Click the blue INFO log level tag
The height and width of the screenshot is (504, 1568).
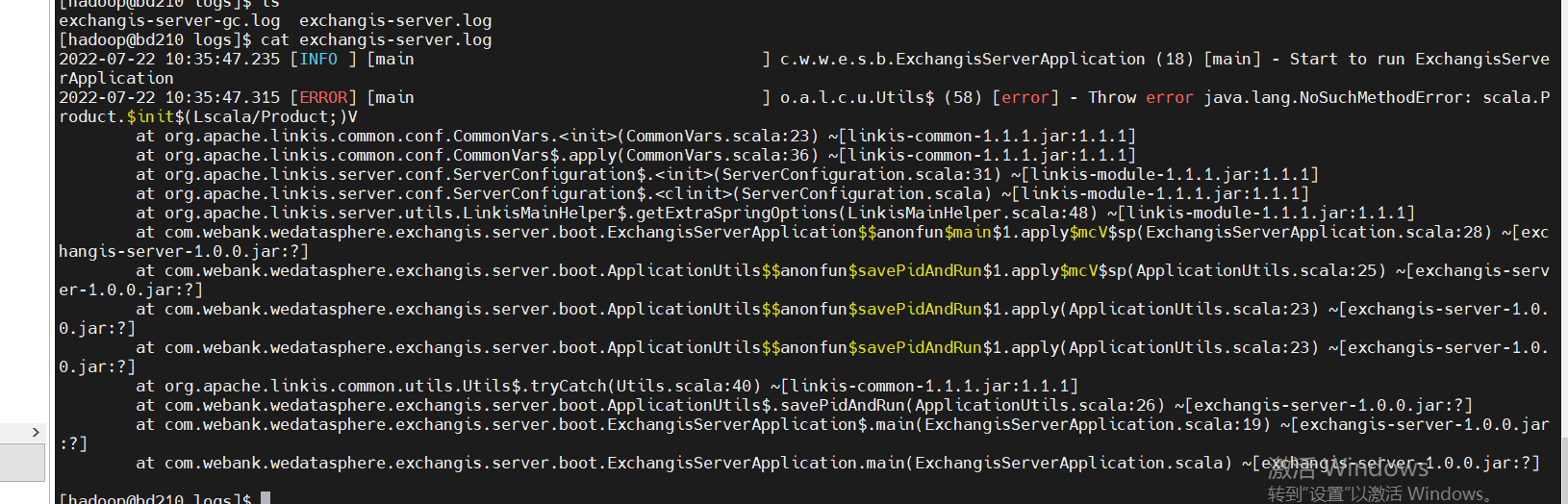click(x=318, y=59)
